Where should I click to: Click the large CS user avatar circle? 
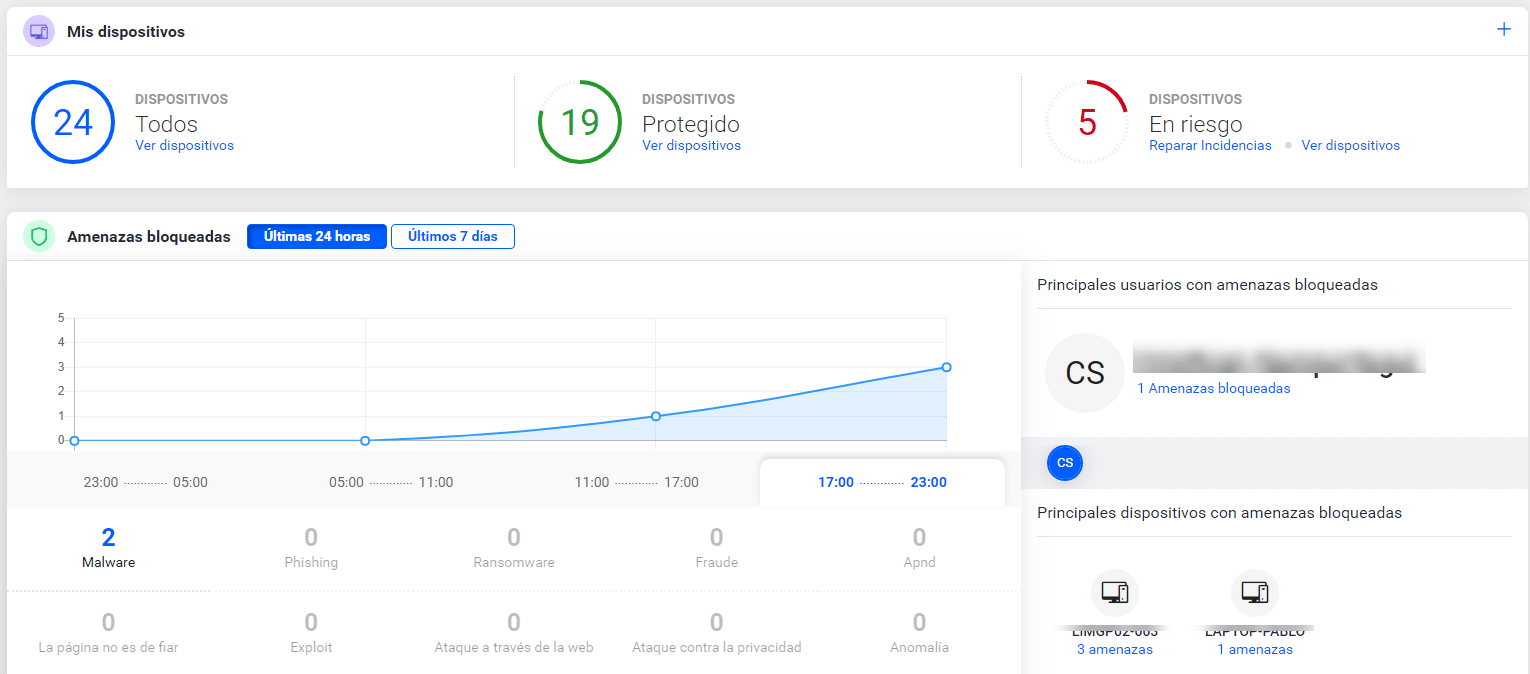(x=1085, y=373)
